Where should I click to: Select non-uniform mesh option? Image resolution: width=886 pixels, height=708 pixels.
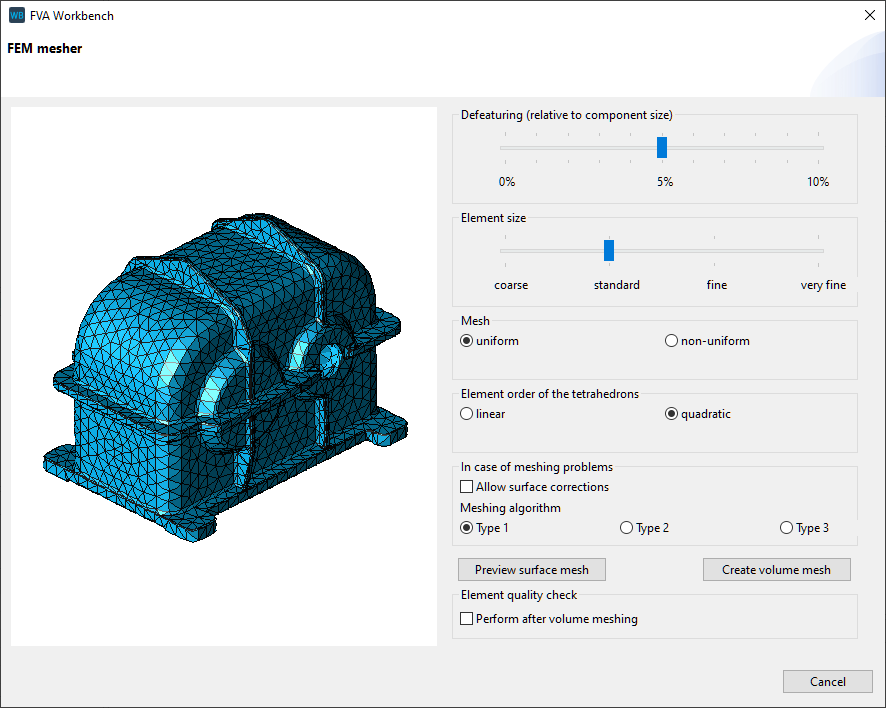coord(672,341)
